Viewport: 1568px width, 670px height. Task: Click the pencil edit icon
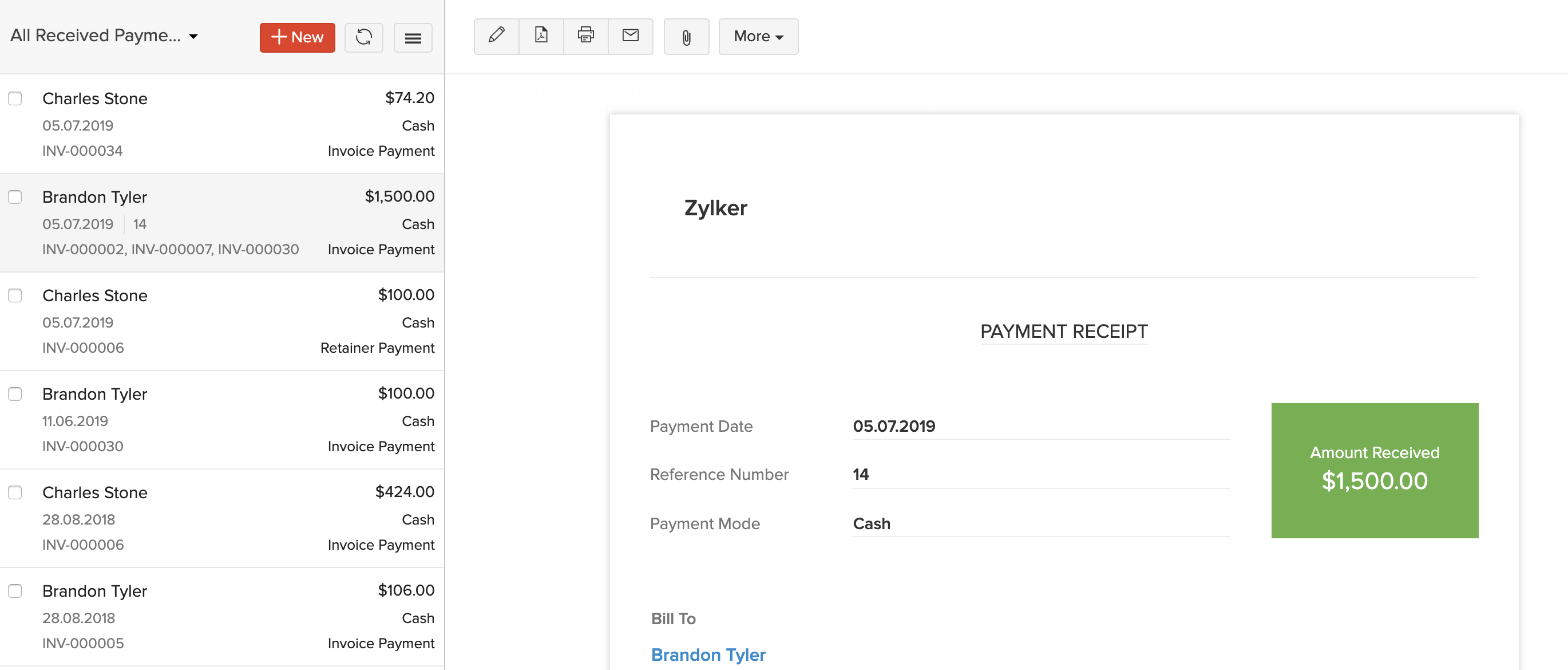(496, 36)
